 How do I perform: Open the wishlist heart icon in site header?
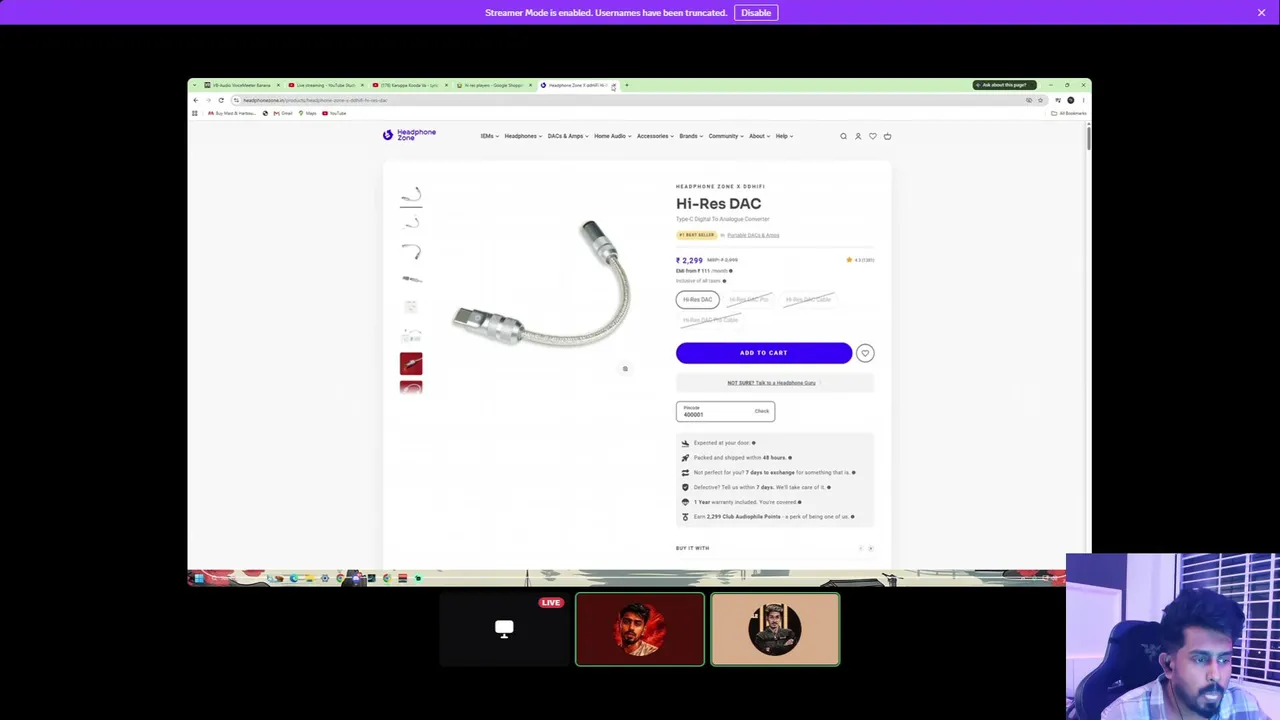(873, 136)
